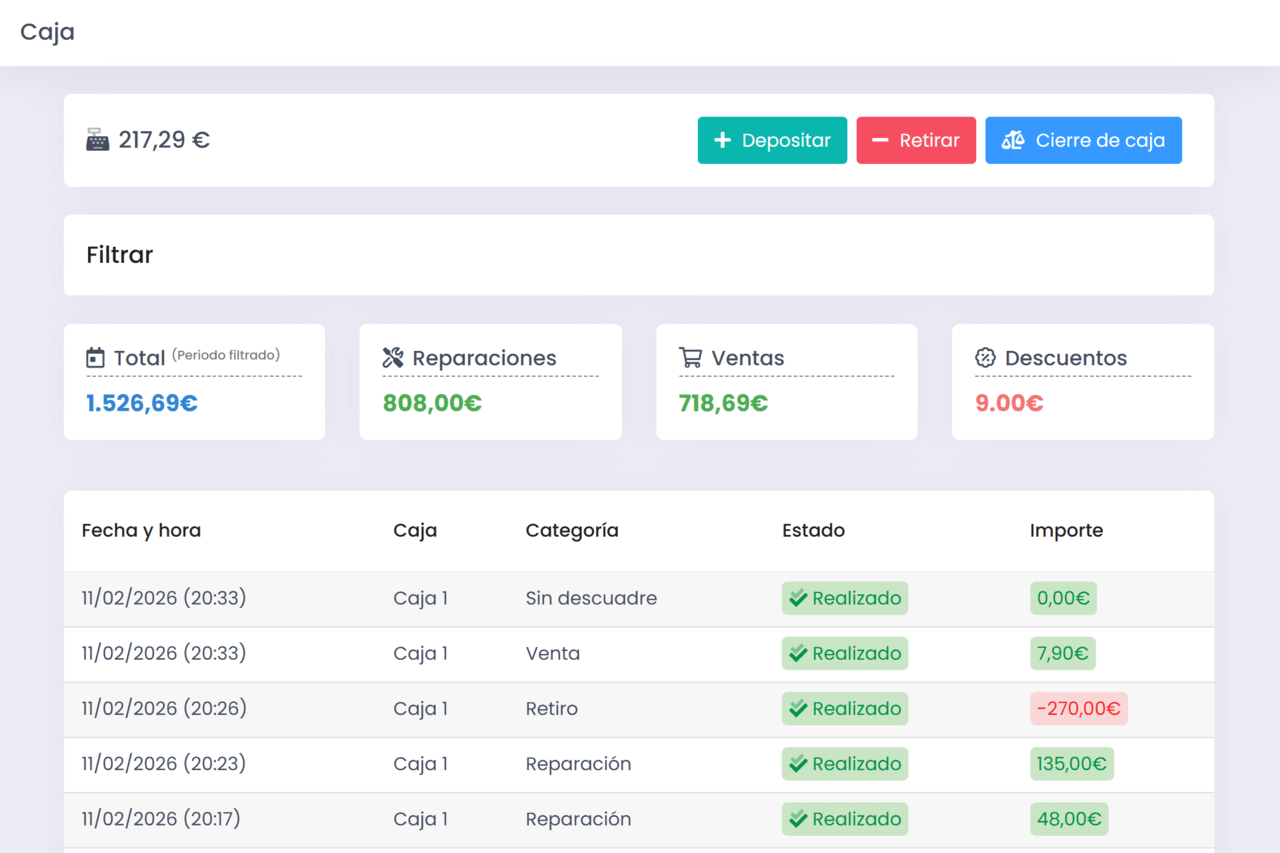Click the shopping cart icon for Ventas
The image size is (1280, 853).
pos(690,358)
